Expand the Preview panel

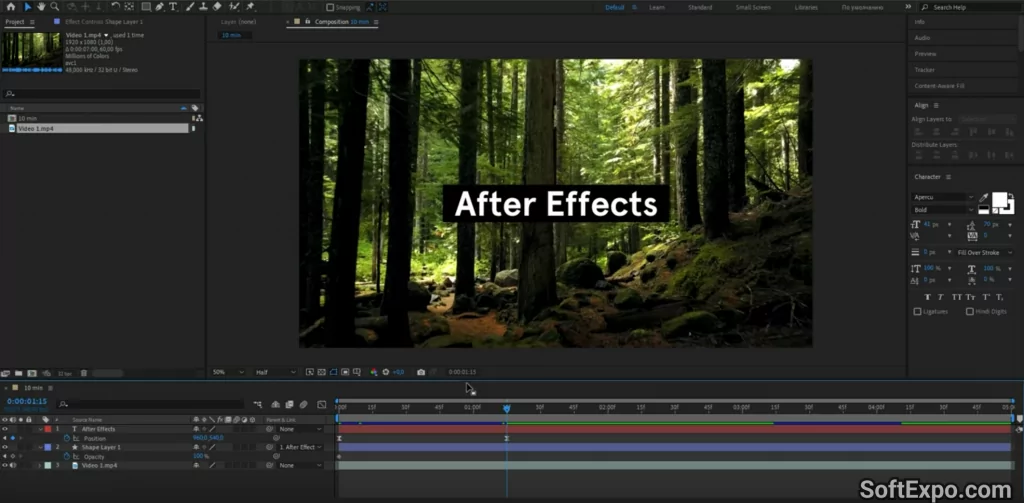[925, 54]
